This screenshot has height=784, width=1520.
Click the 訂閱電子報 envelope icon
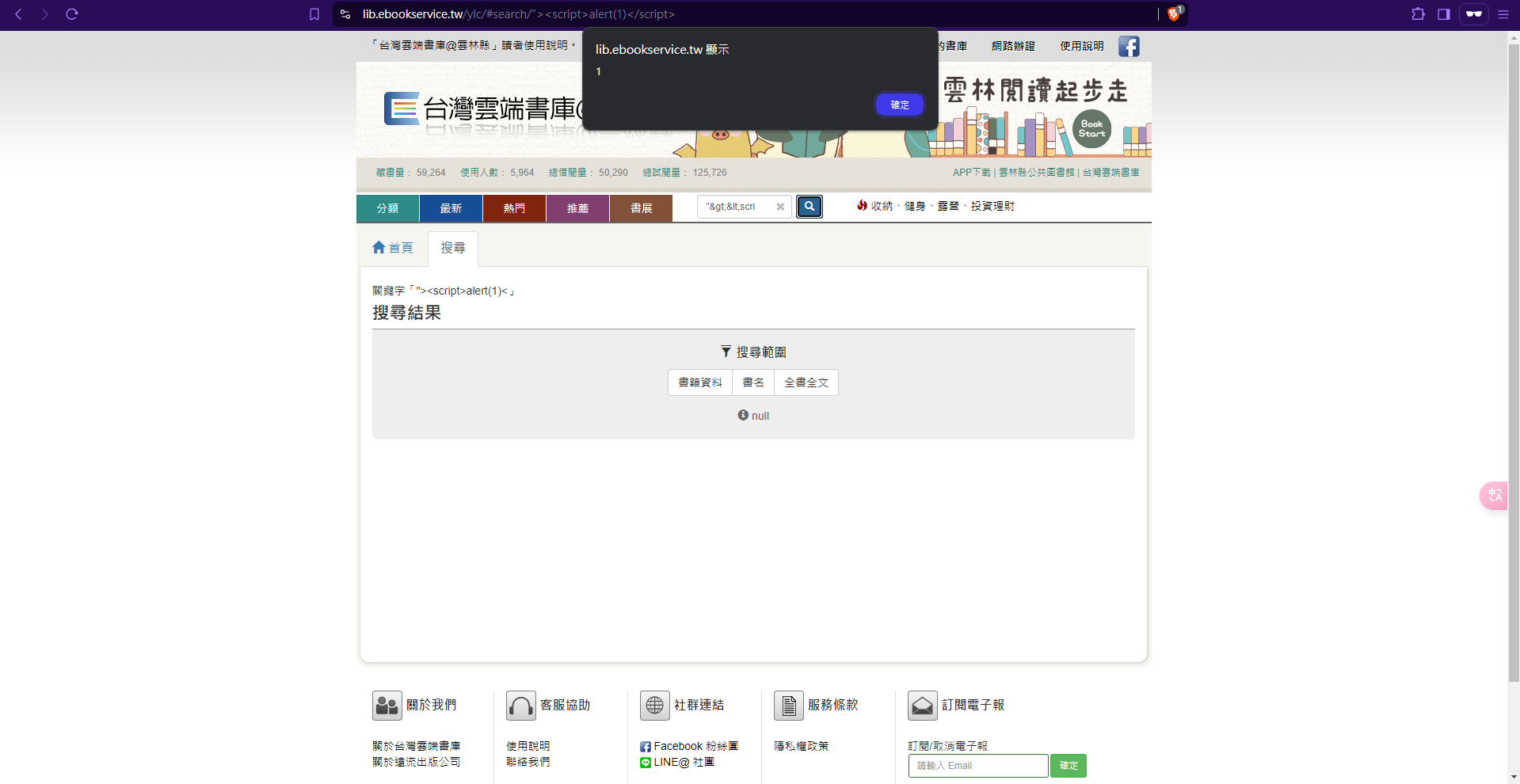tap(923, 705)
